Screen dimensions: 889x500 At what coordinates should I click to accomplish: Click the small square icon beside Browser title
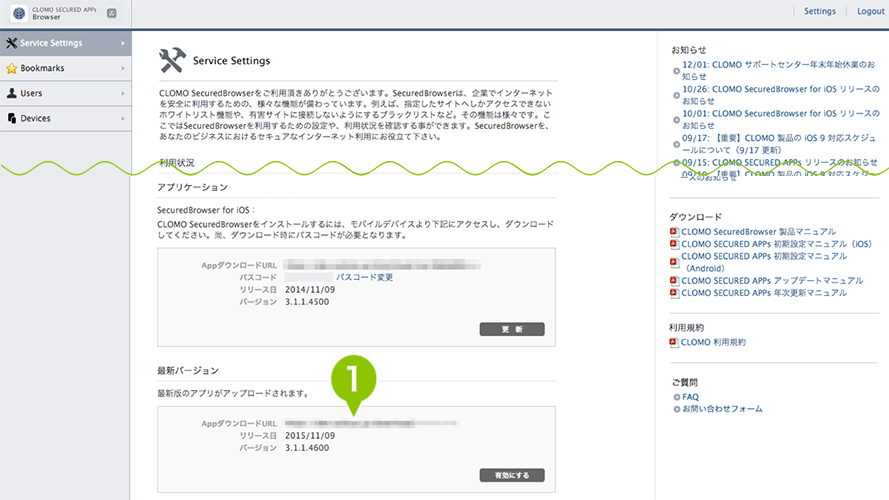[112, 13]
